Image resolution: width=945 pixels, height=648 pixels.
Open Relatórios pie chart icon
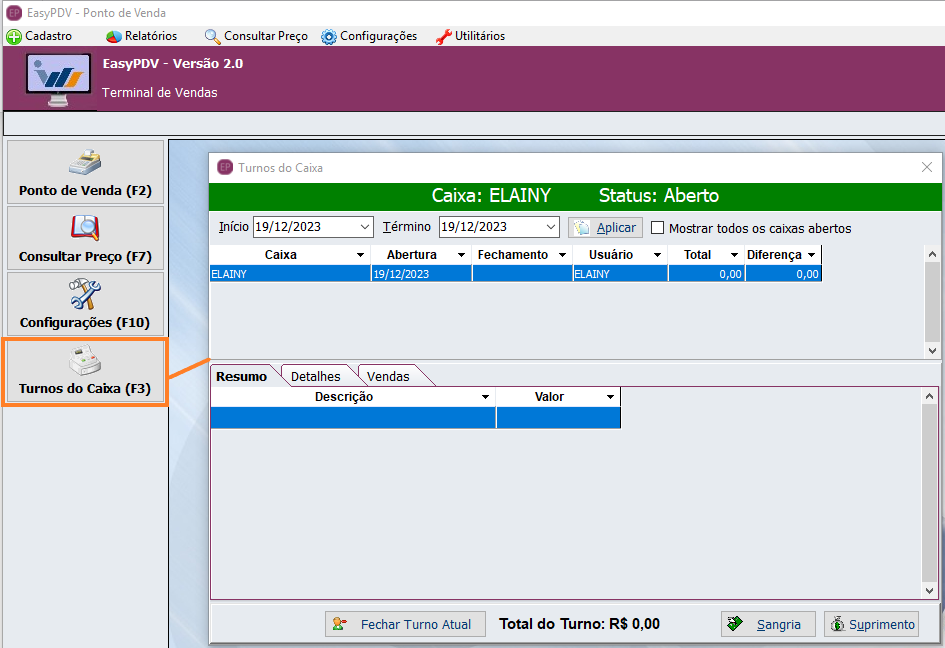(x=114, y=36)
